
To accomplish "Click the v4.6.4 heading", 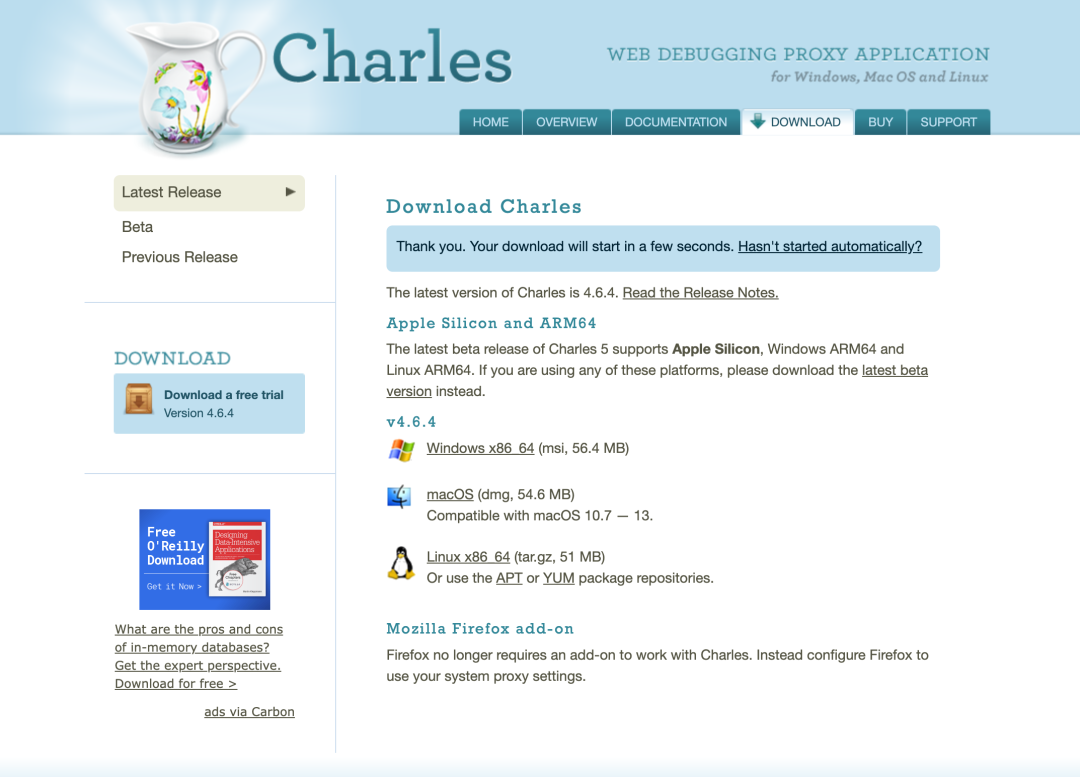I will (x=411, y=422).
